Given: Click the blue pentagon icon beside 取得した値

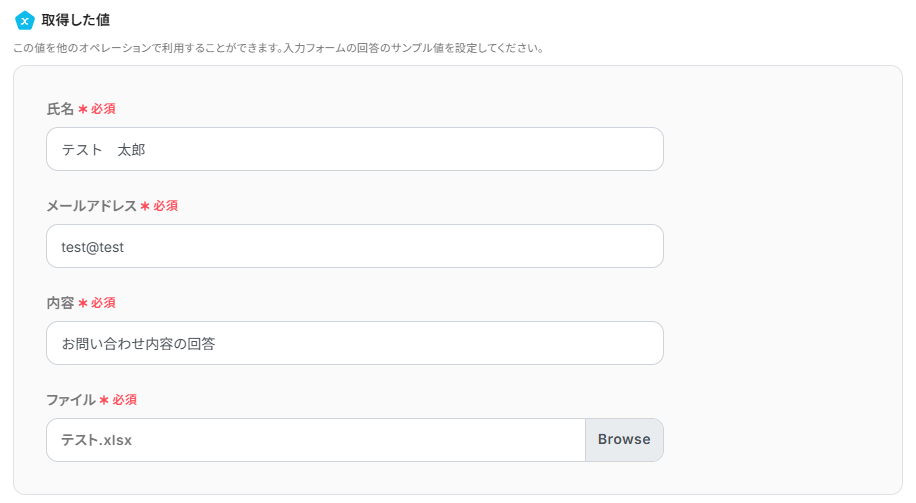Looking at the screenshot, I should click(x=25, y=20).
